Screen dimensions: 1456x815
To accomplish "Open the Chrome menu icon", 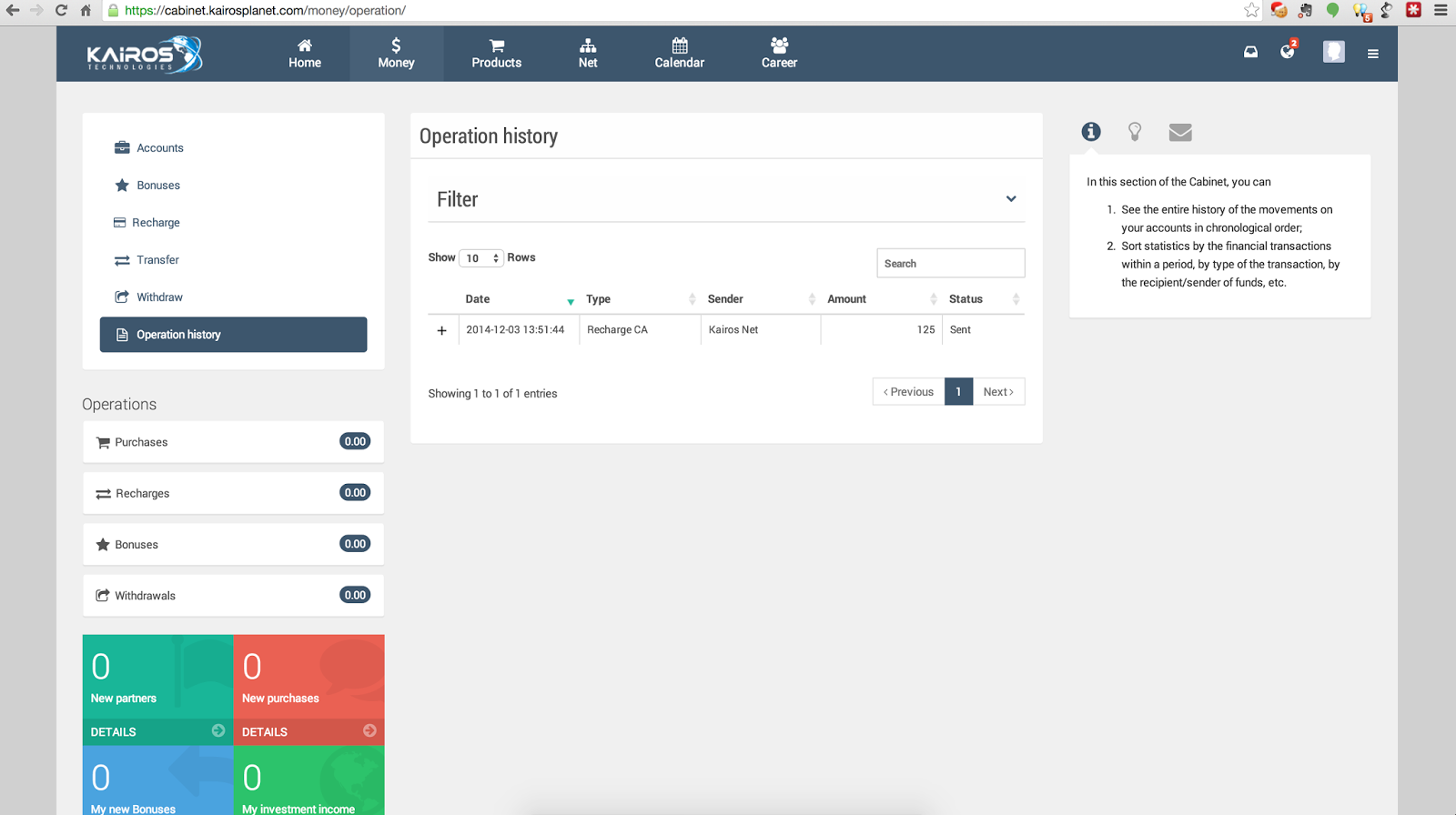I will 1441,10.
